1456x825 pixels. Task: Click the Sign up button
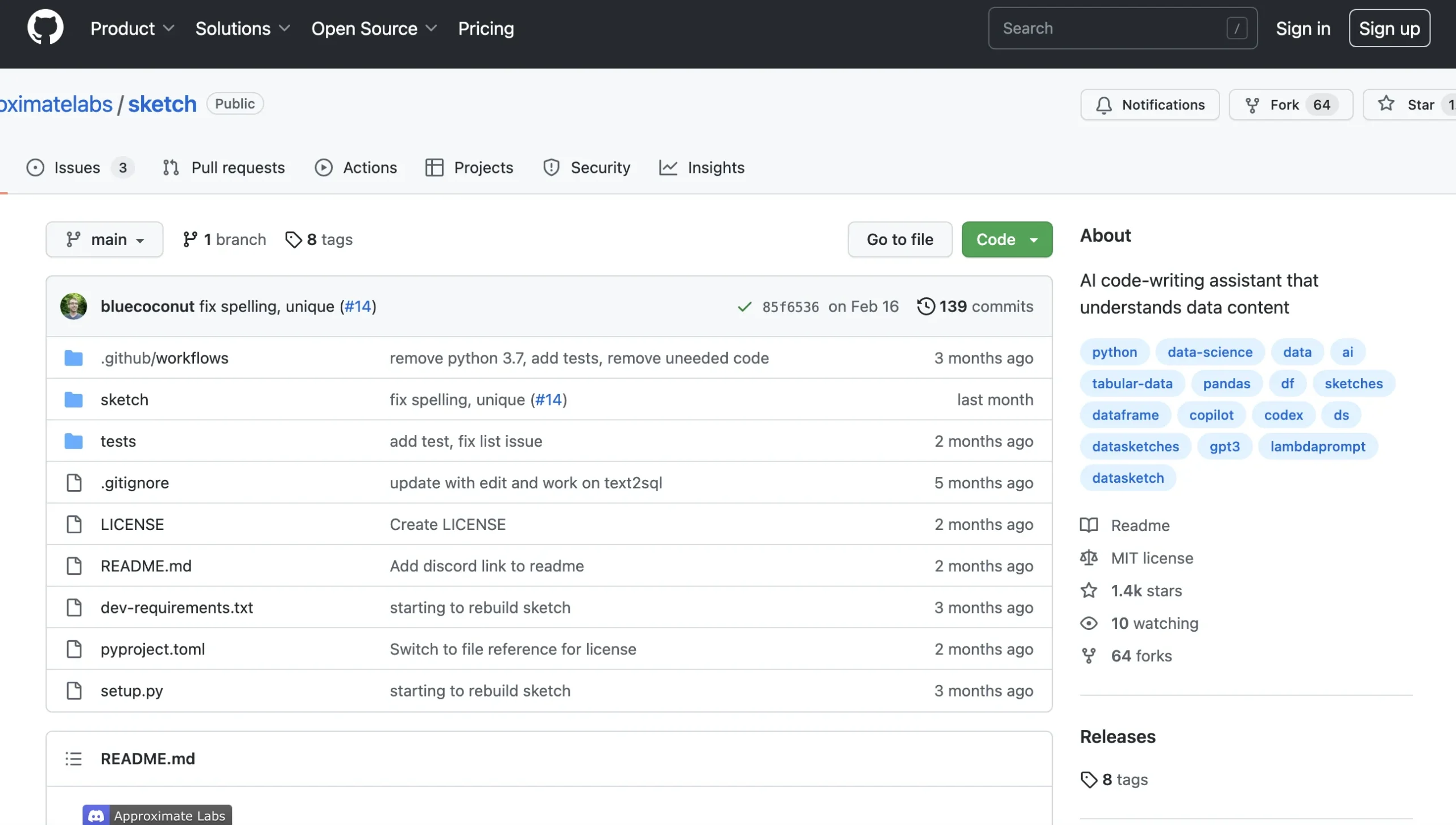click(x=1389, y=28)
